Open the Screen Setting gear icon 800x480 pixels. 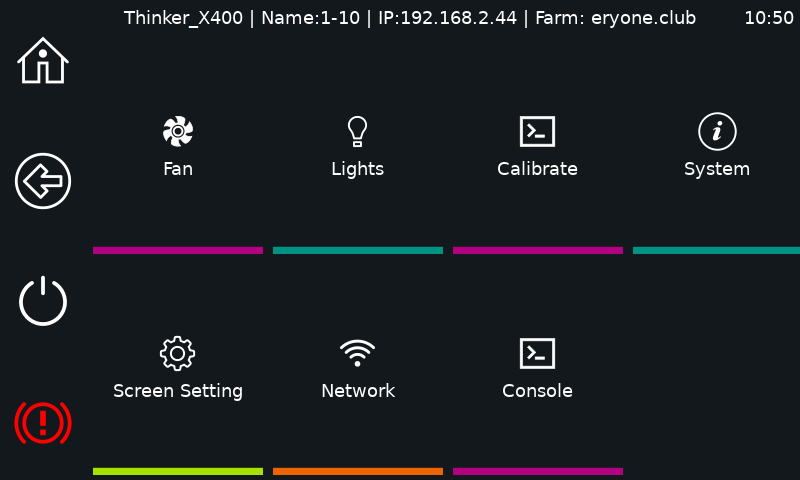178,353
